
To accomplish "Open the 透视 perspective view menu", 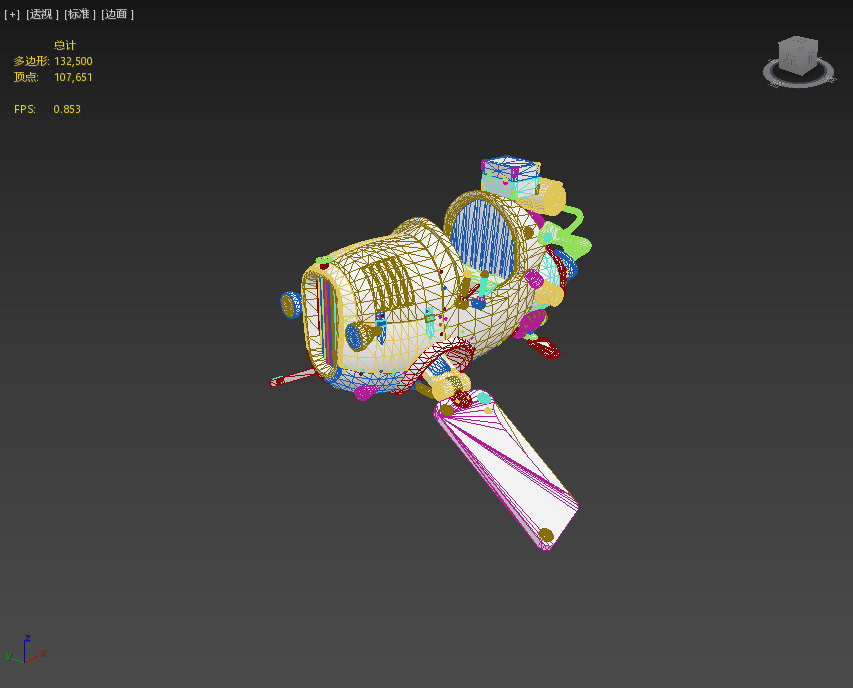I will [42, 14].
